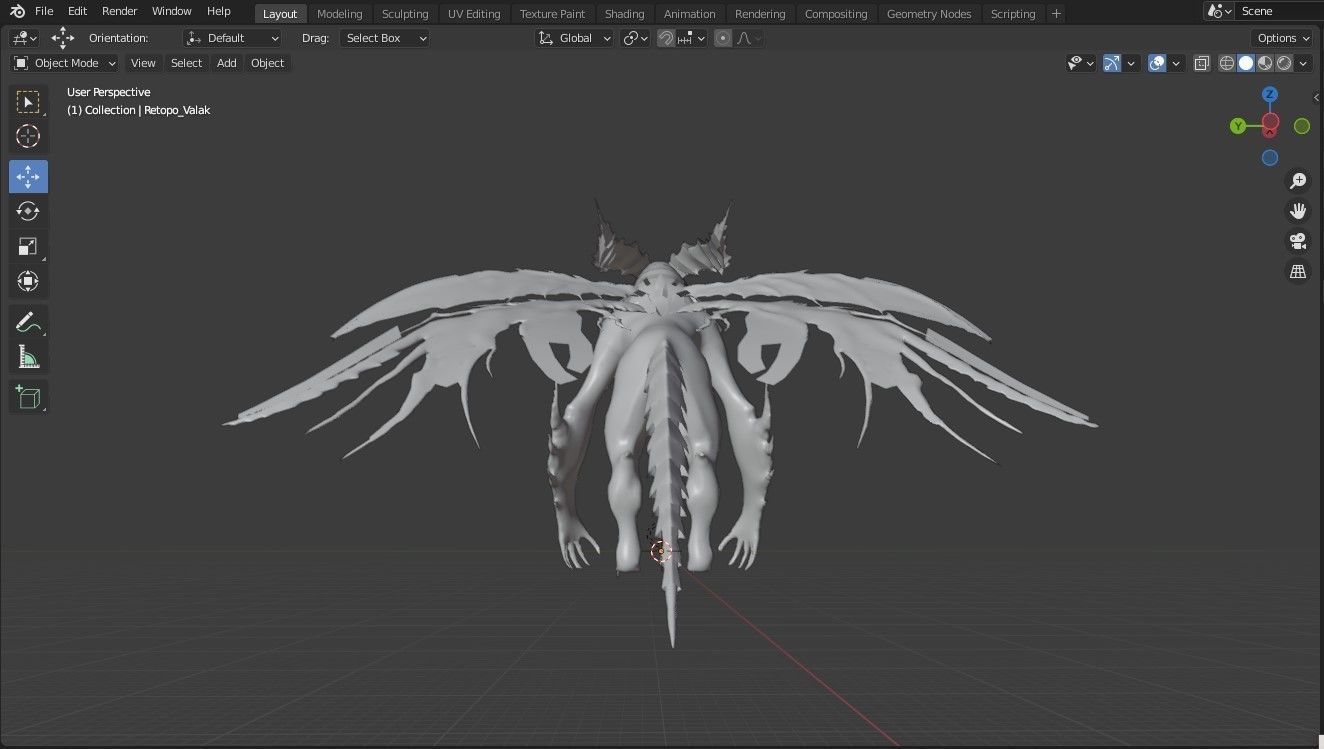Select the Transform tool
1324x749 pixels.
[28, 281]
